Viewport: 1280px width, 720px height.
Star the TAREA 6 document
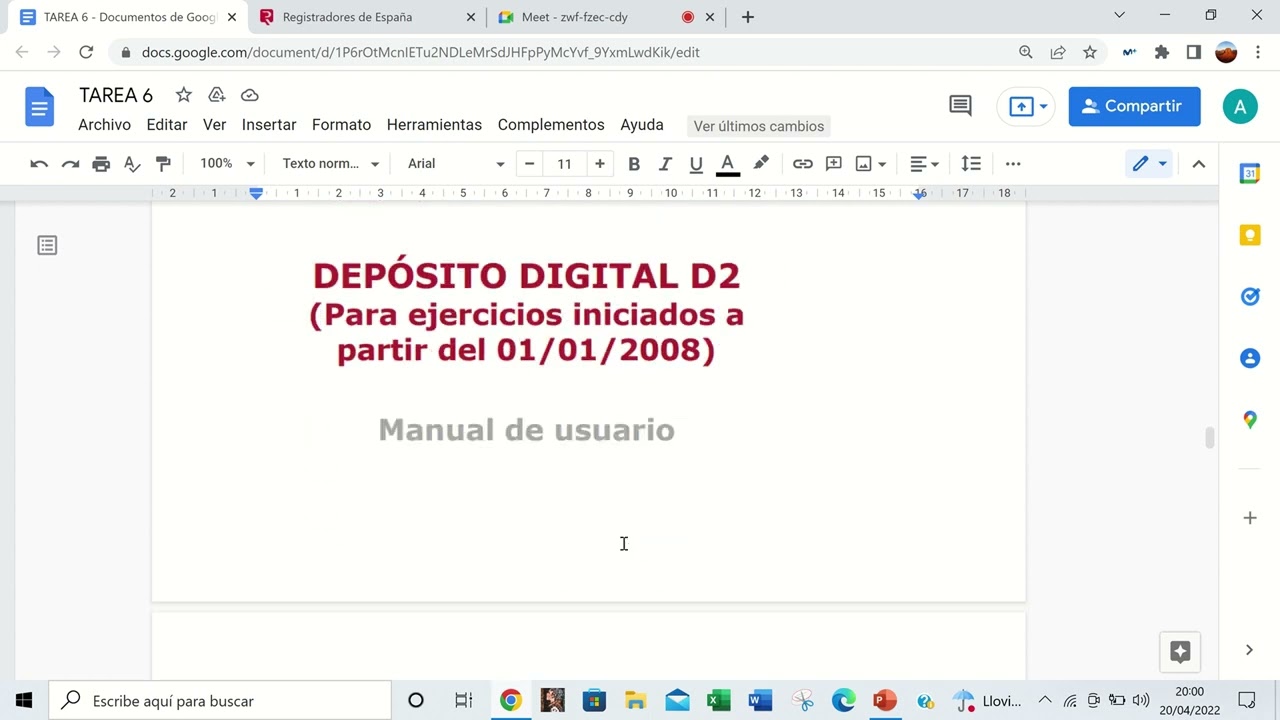coord(184,95)
